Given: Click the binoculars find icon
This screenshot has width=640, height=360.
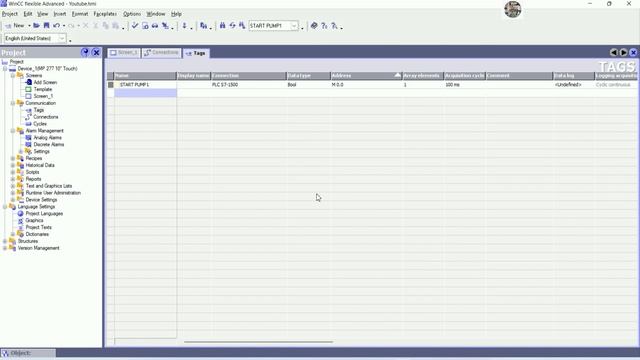Looking at the screenshot, I should point(222,26).
